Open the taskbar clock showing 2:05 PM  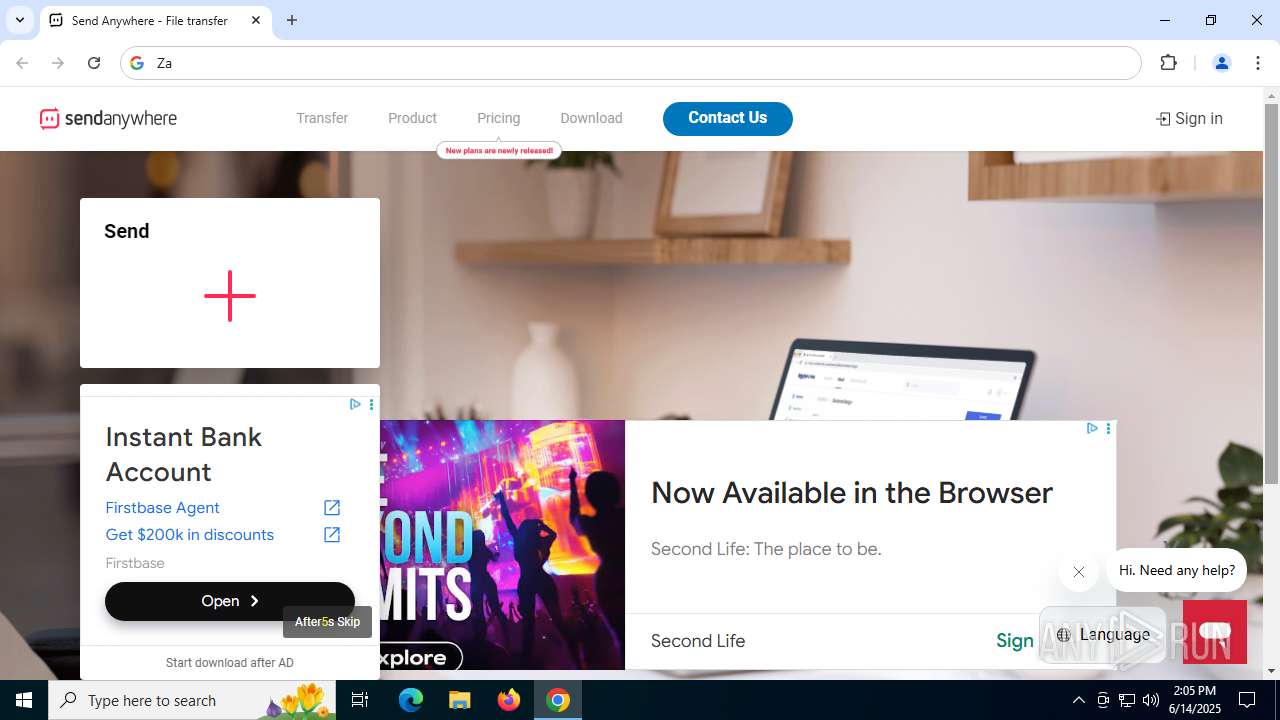click(x=1194, y=700)
